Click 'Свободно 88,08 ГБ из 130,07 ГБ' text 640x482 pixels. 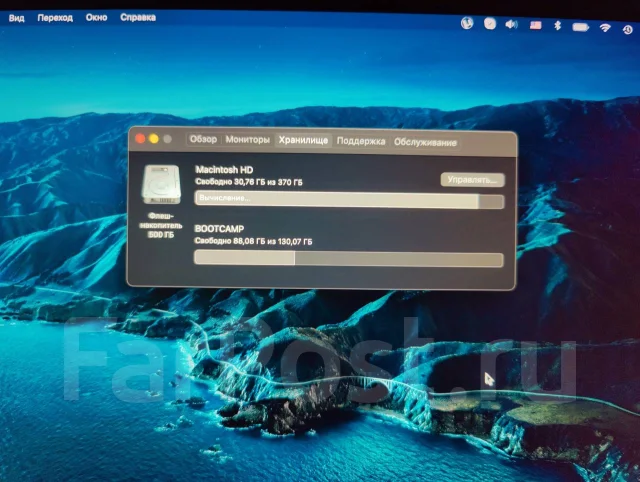point(253,241)
